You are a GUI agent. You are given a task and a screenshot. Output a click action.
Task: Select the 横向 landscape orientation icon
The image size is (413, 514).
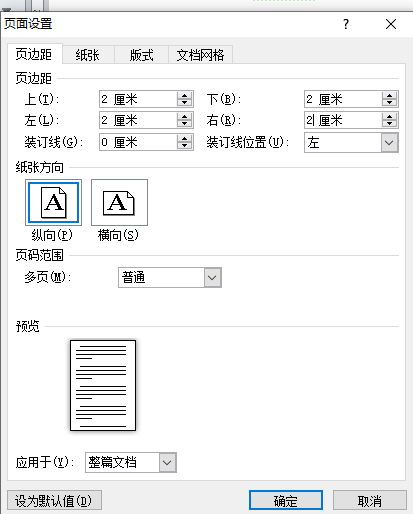pos(119,202)
